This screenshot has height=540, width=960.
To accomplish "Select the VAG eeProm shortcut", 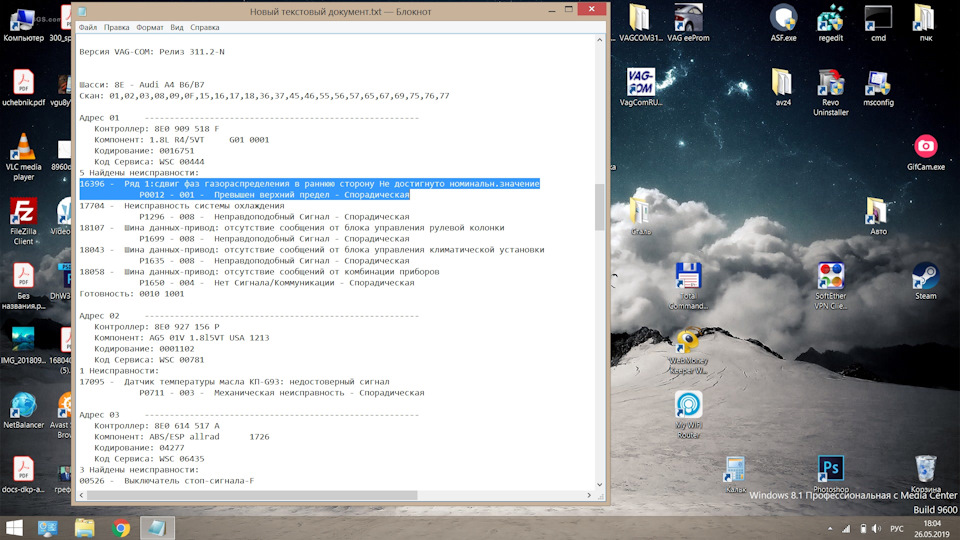I will (x=688, y=23).
